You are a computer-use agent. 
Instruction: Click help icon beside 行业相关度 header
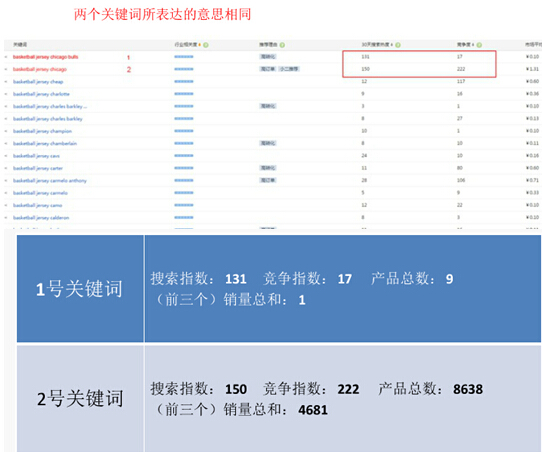point(206,45)
